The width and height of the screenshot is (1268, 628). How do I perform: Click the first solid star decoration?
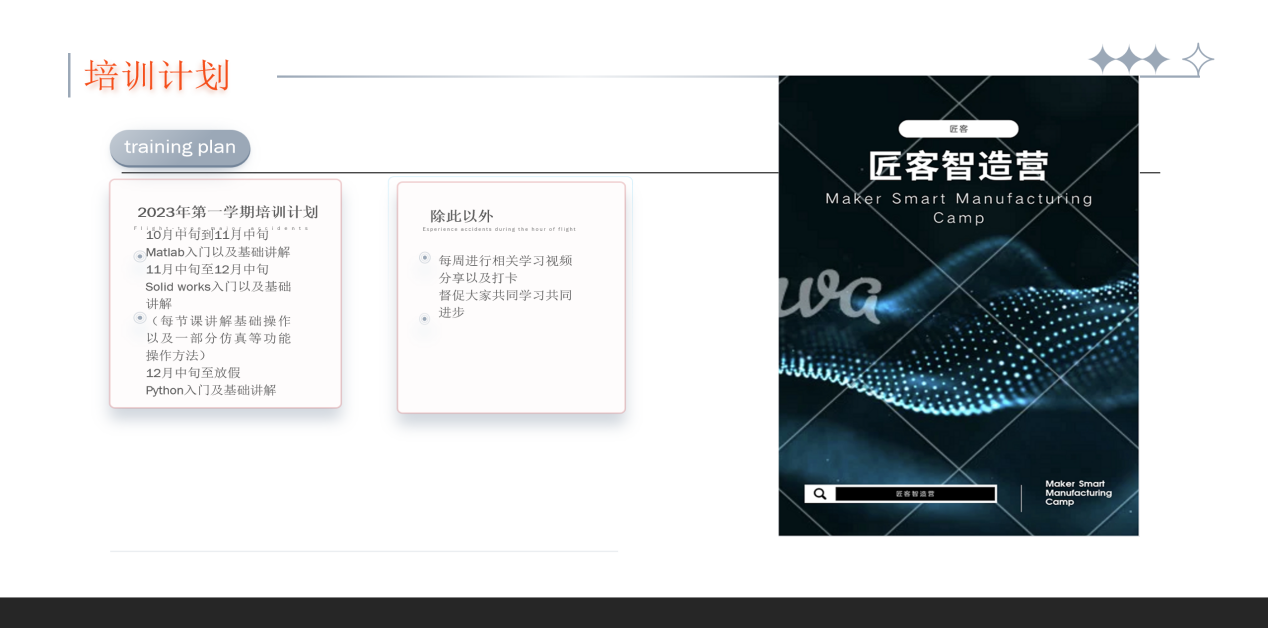(1102, 60)
